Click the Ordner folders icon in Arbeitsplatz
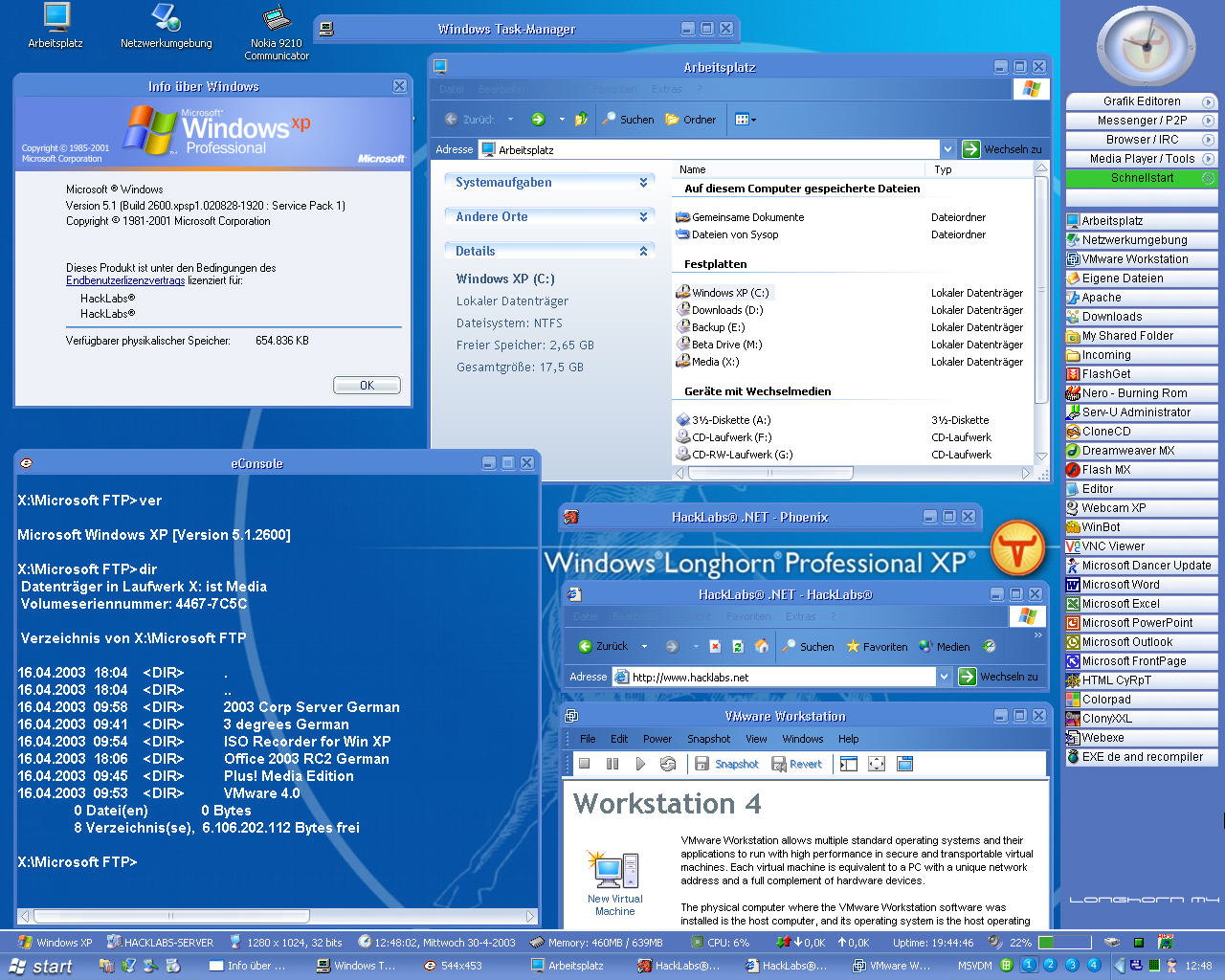This screenshot has width=1225, height=980. [690, 120]
